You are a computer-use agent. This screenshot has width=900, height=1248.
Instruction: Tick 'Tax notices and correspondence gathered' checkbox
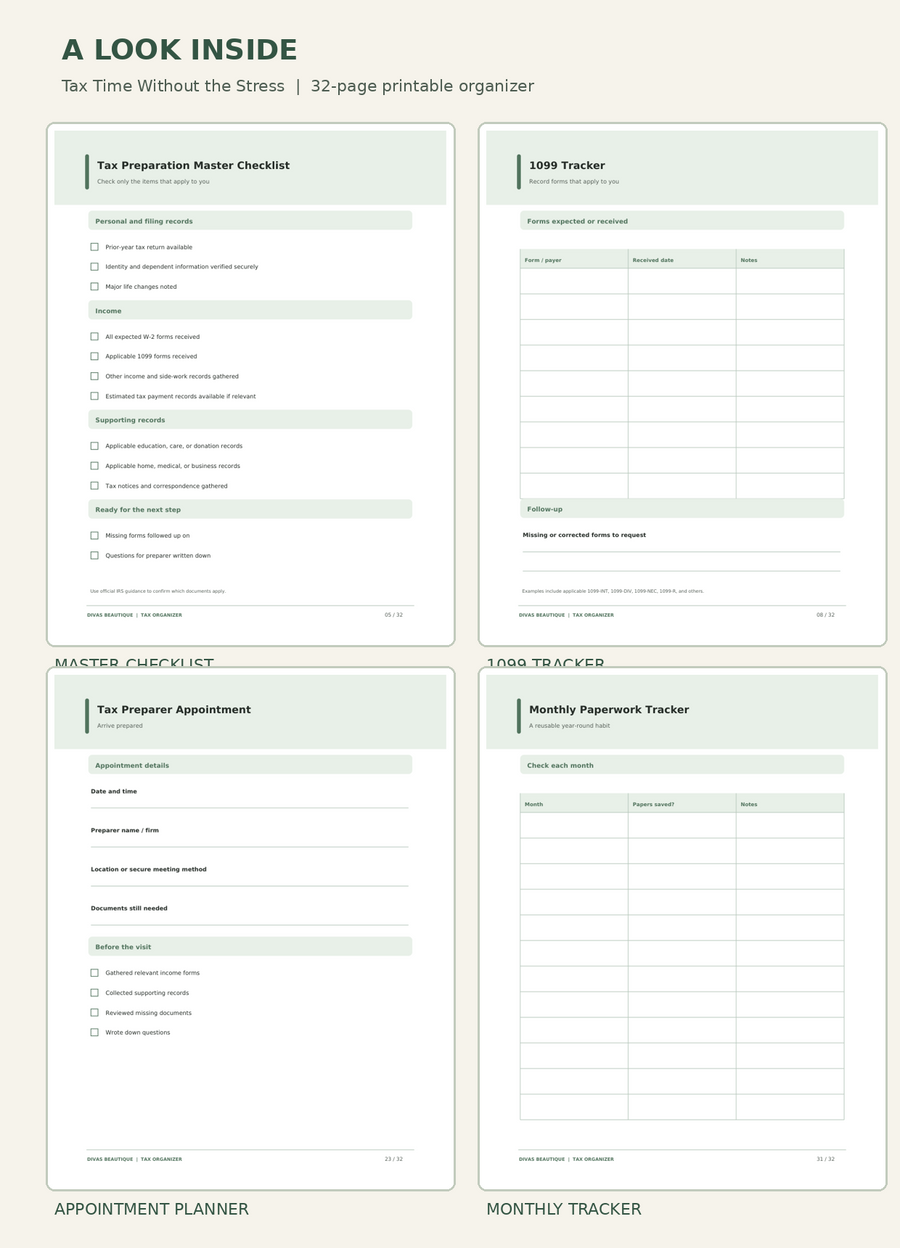[94, 486]
